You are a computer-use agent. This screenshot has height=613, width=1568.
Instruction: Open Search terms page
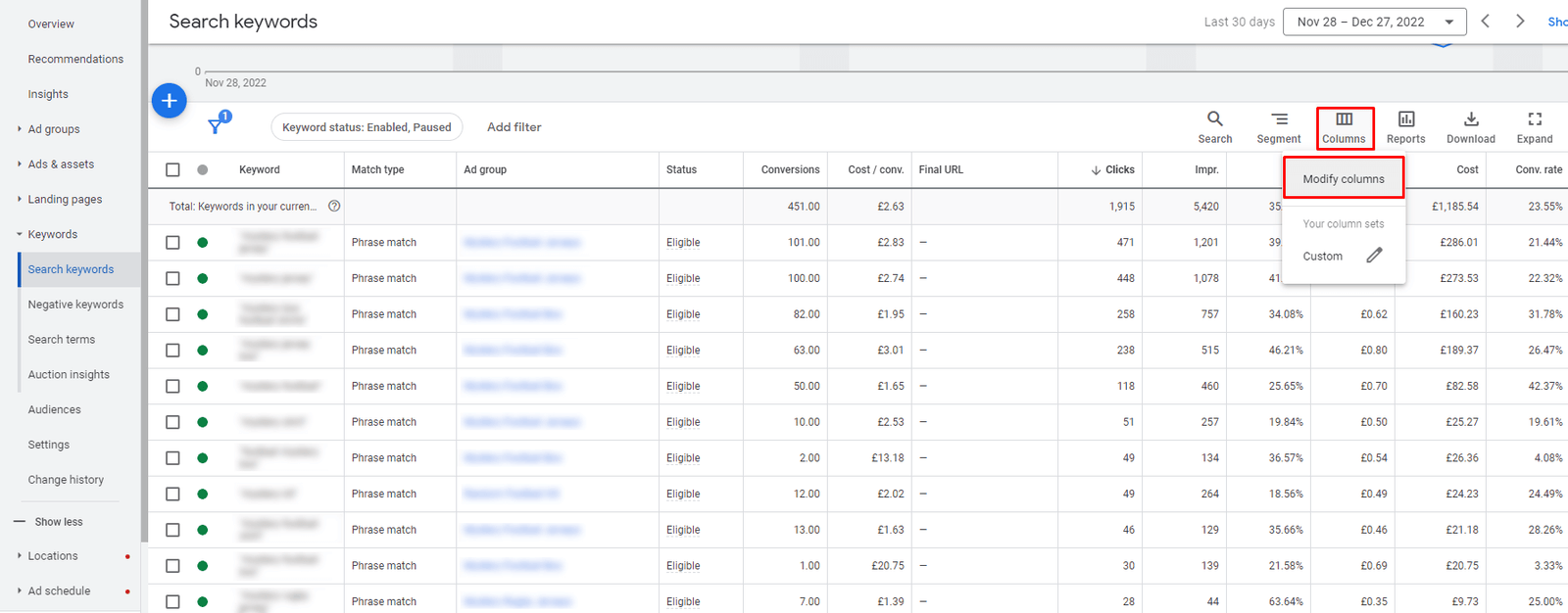pos(62,340)
